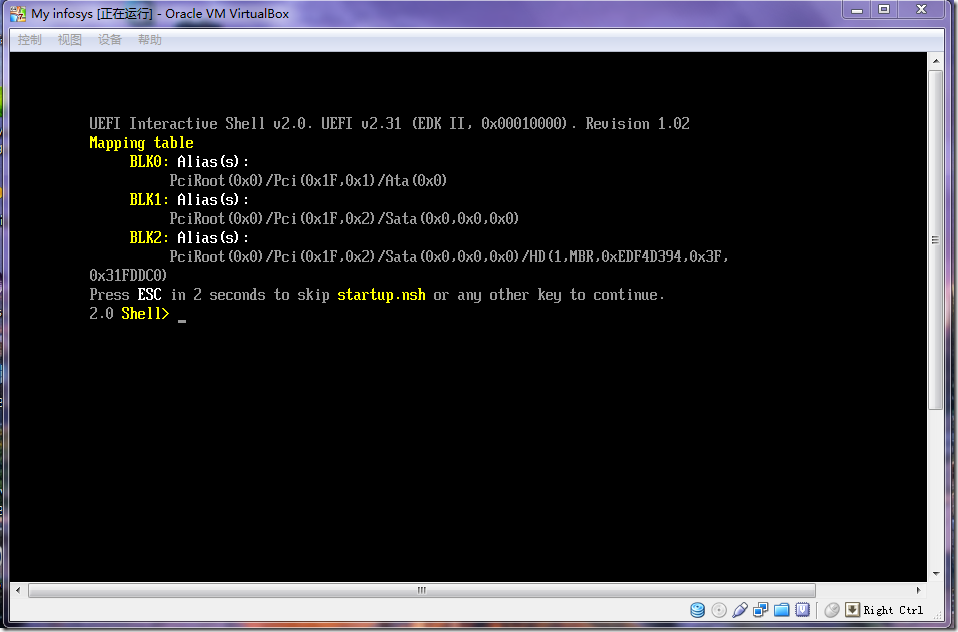
Task: Open the 控制 menu
Action: pos(29,40)
